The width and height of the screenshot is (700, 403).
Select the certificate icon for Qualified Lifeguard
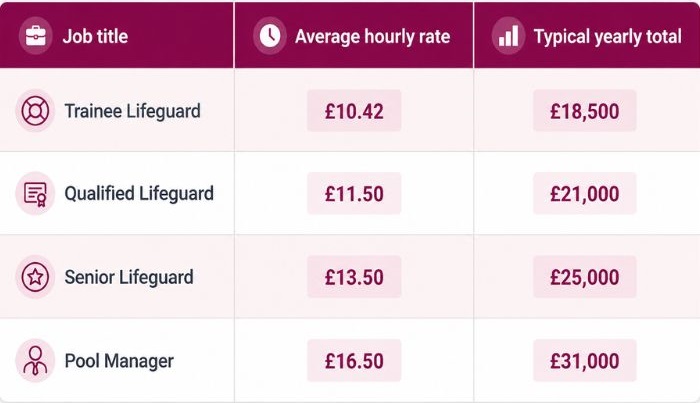click(x=35, y=194)
